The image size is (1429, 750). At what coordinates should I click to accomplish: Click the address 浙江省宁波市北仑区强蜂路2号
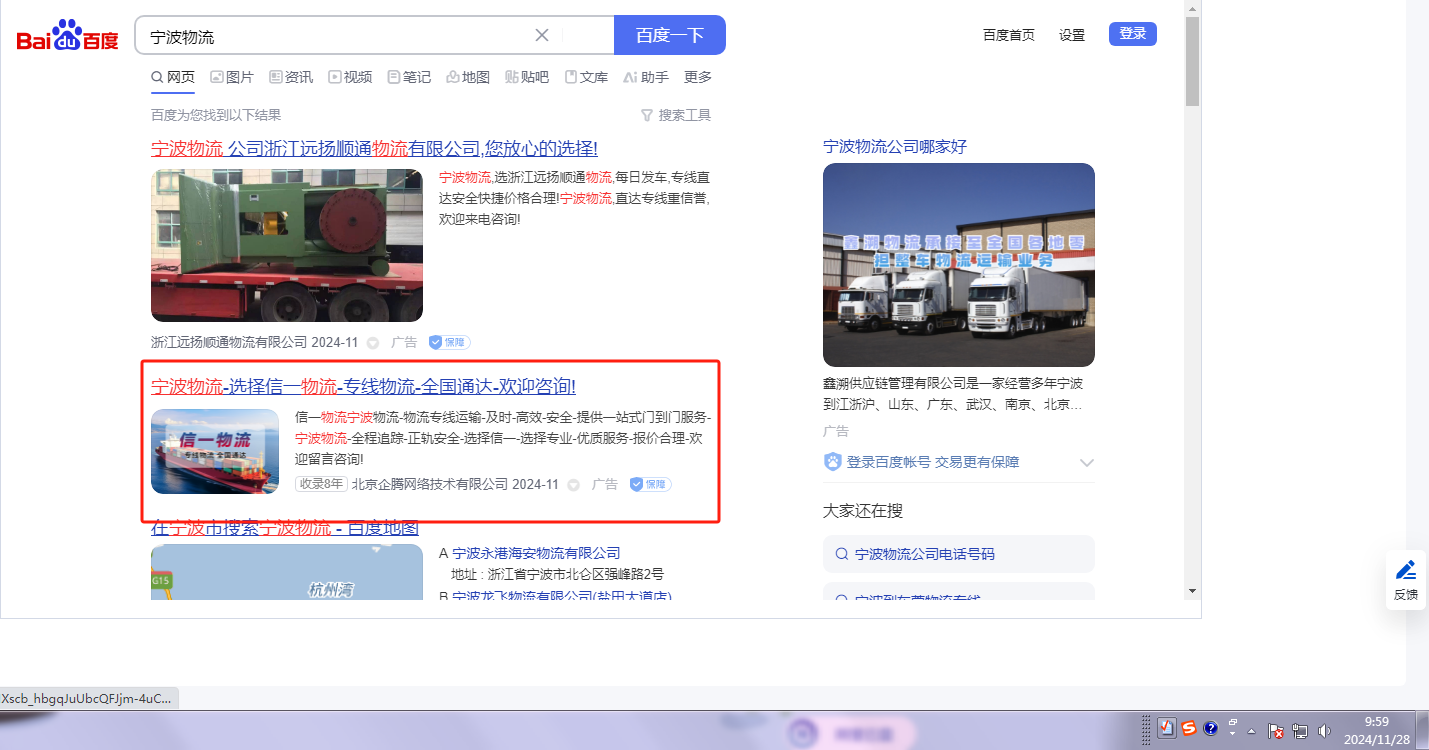[576, 574]
